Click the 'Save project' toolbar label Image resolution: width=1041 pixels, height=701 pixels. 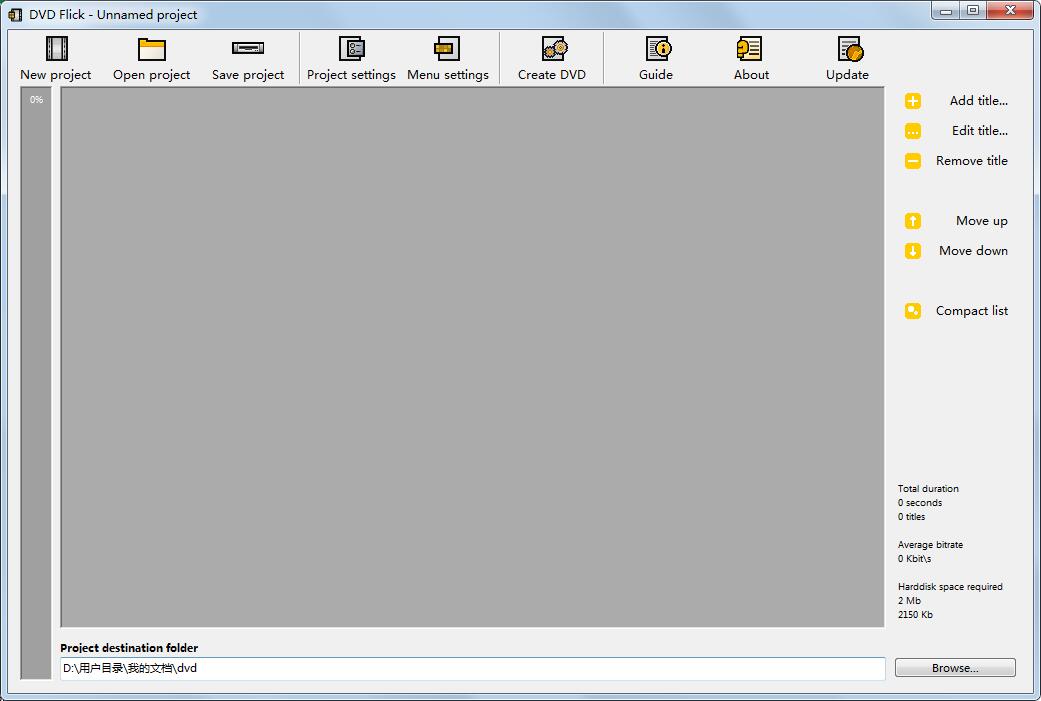point(248,75)
